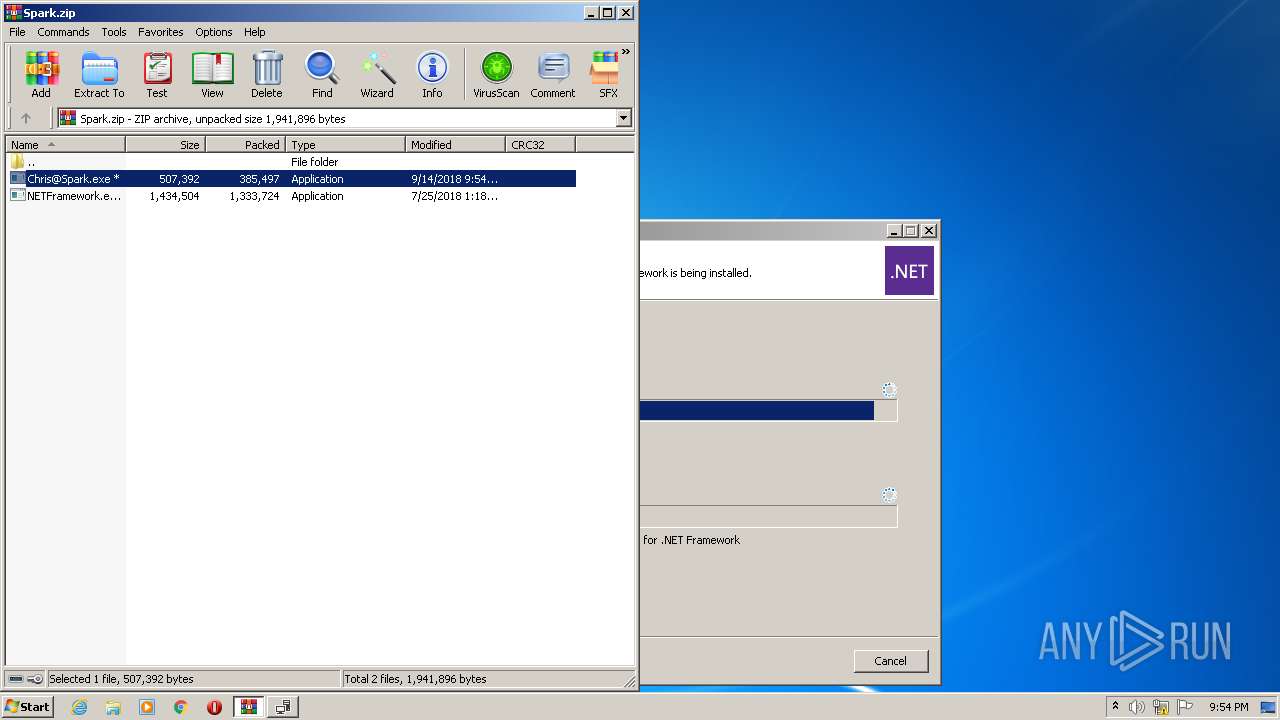
Task: Click the .NET logo in installer
Action: pos(909,271)
